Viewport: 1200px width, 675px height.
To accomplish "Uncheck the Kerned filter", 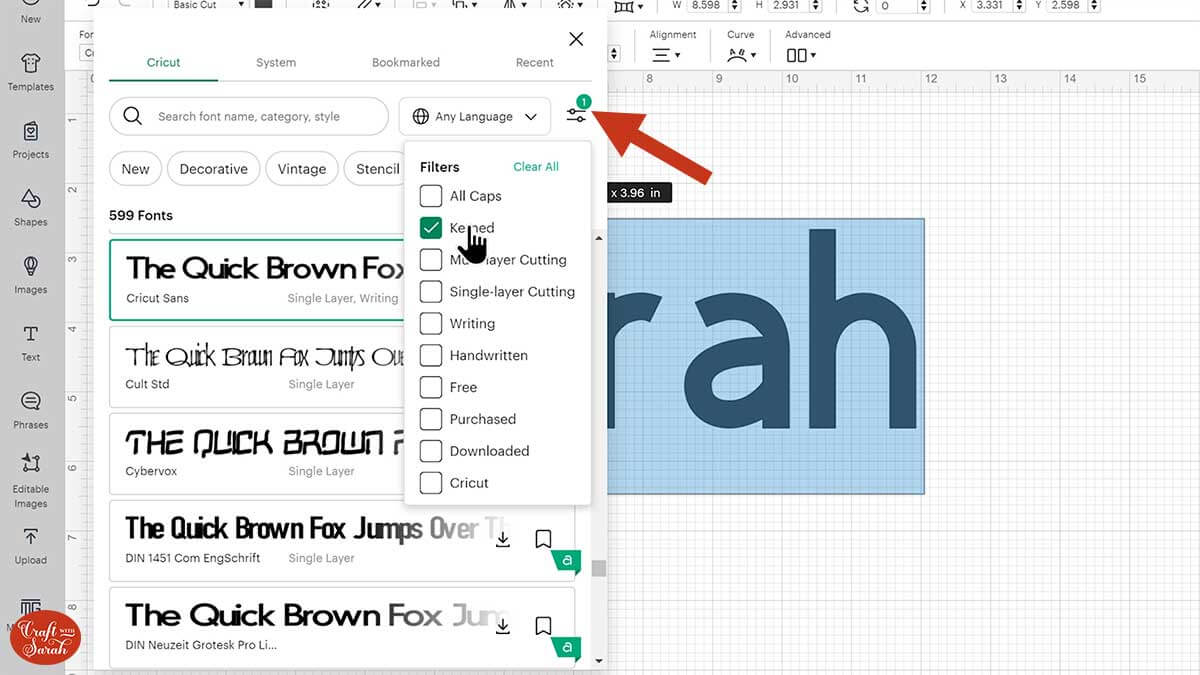I will [431, 228].
